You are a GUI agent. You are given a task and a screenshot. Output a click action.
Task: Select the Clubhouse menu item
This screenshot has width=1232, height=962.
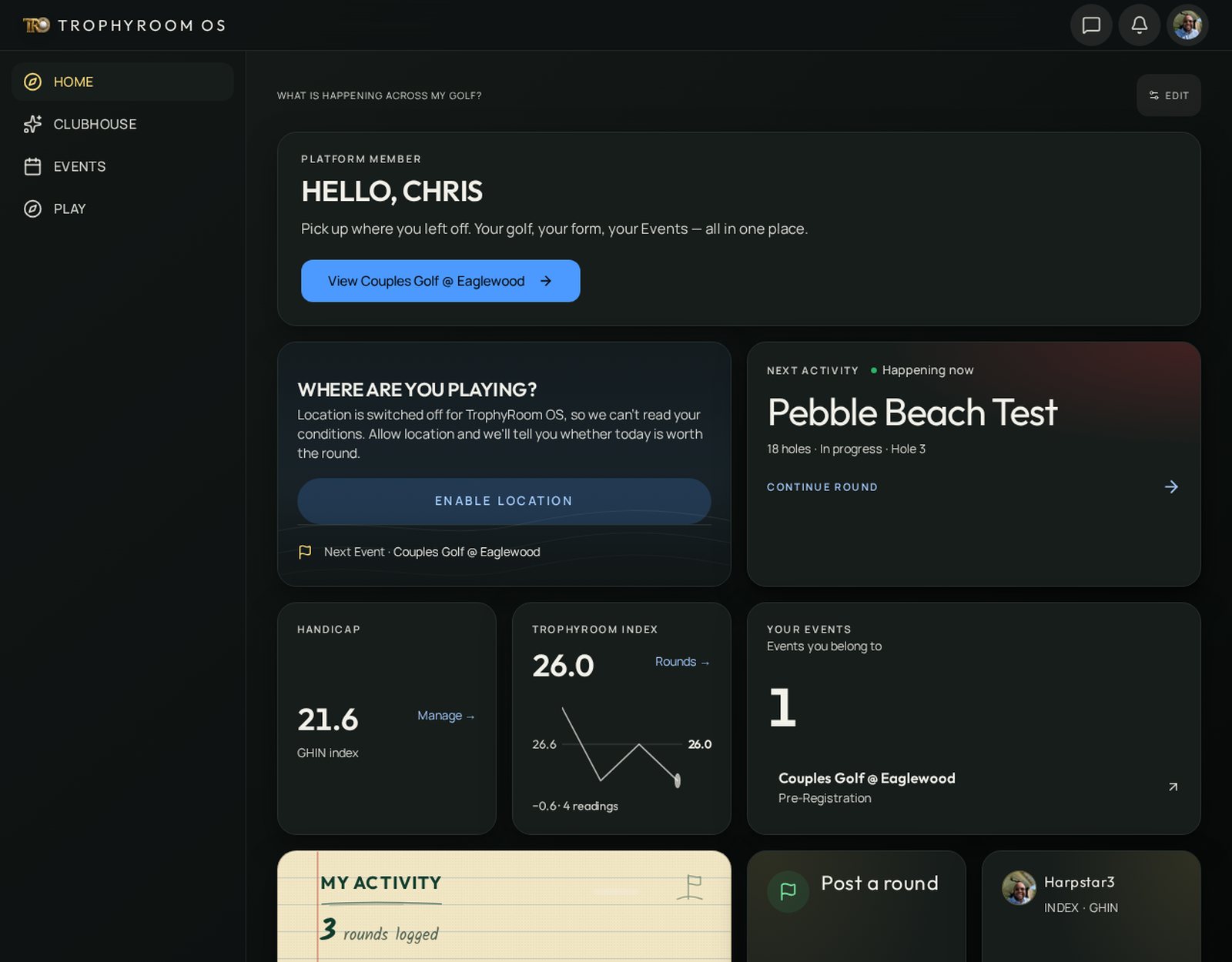(122, 124)
